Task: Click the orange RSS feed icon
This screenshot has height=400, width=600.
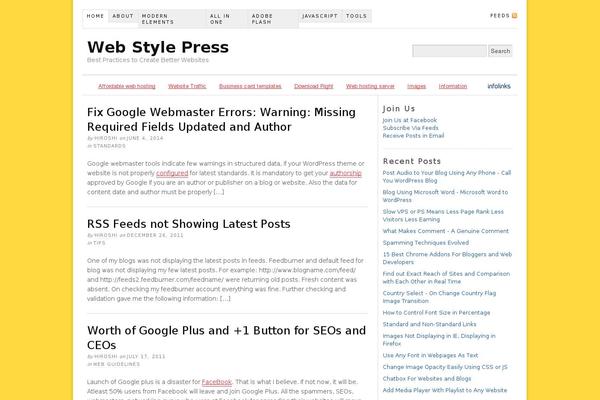Action: coord(514,16)
